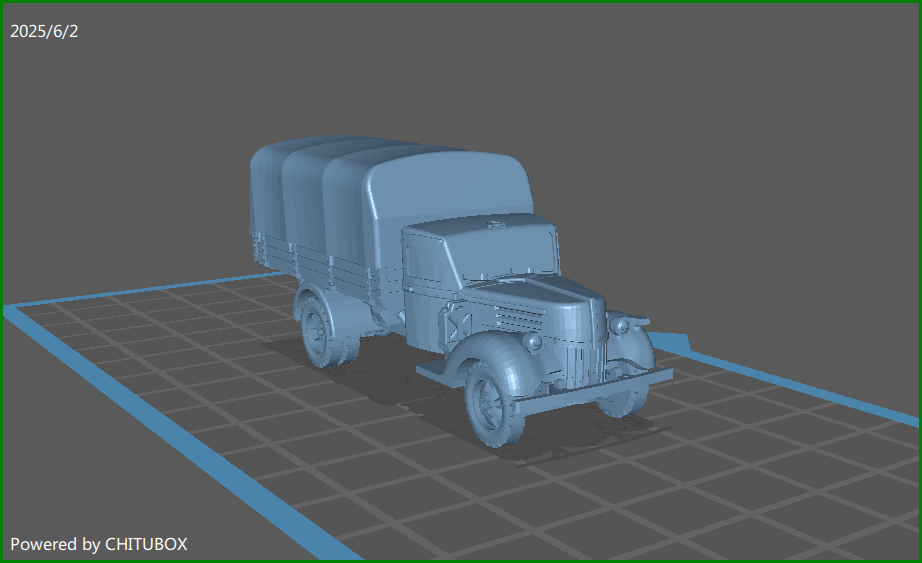Select the truck cab windshield
The height and width of the screenshot is (563, 922).
coord(507,252)
